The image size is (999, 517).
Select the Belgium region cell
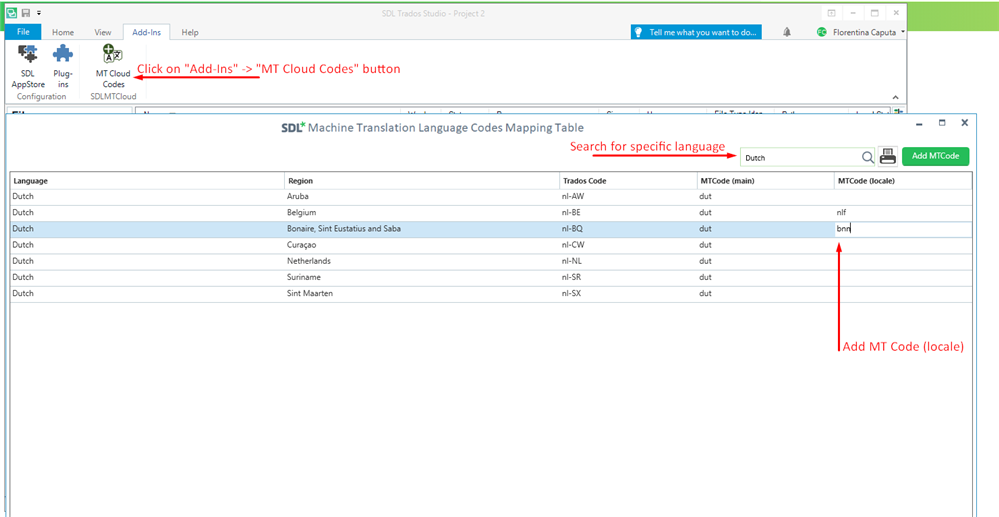click(x=422, y=213)
